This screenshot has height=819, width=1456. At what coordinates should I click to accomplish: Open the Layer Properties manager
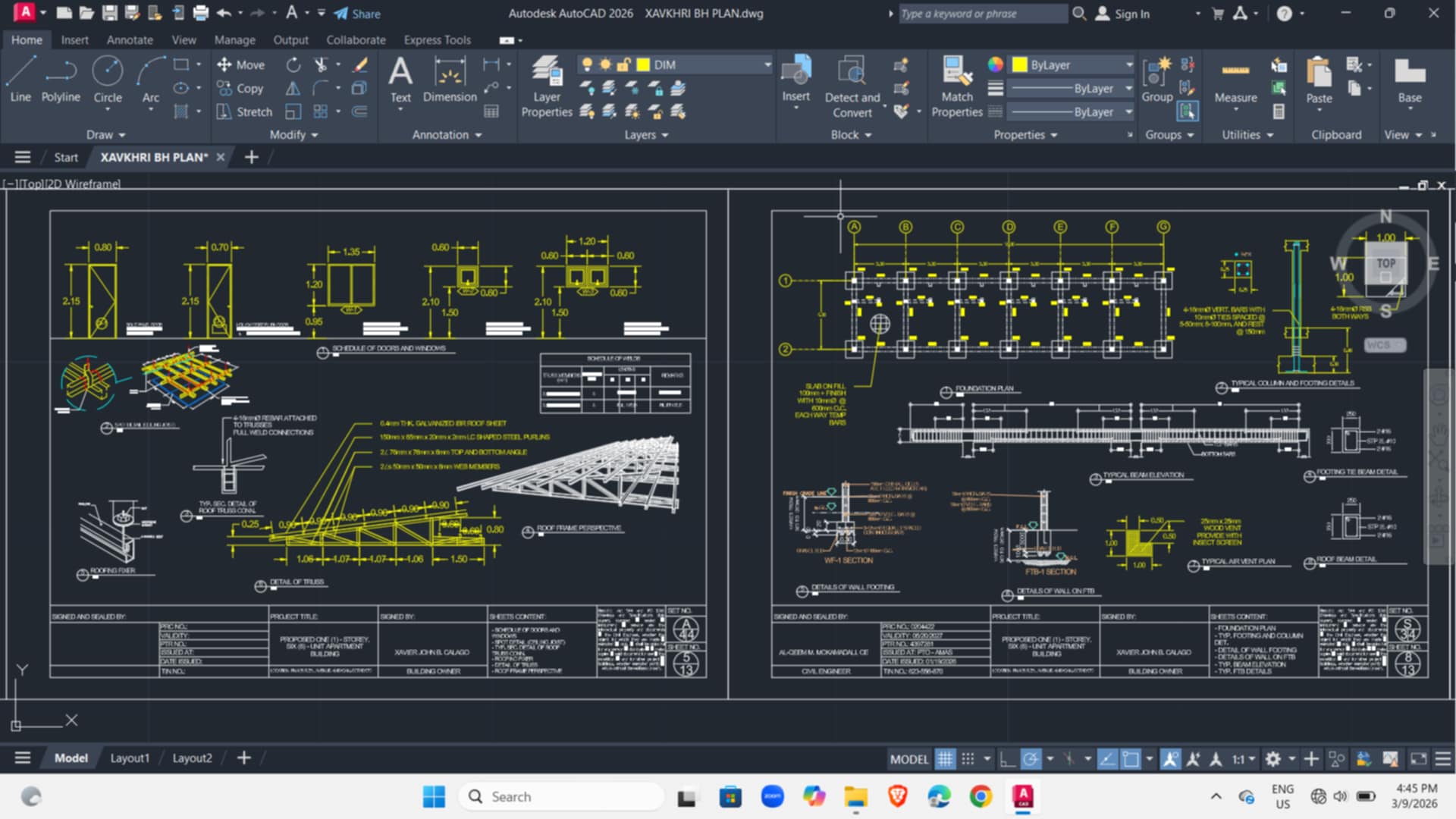pos(547,86)
